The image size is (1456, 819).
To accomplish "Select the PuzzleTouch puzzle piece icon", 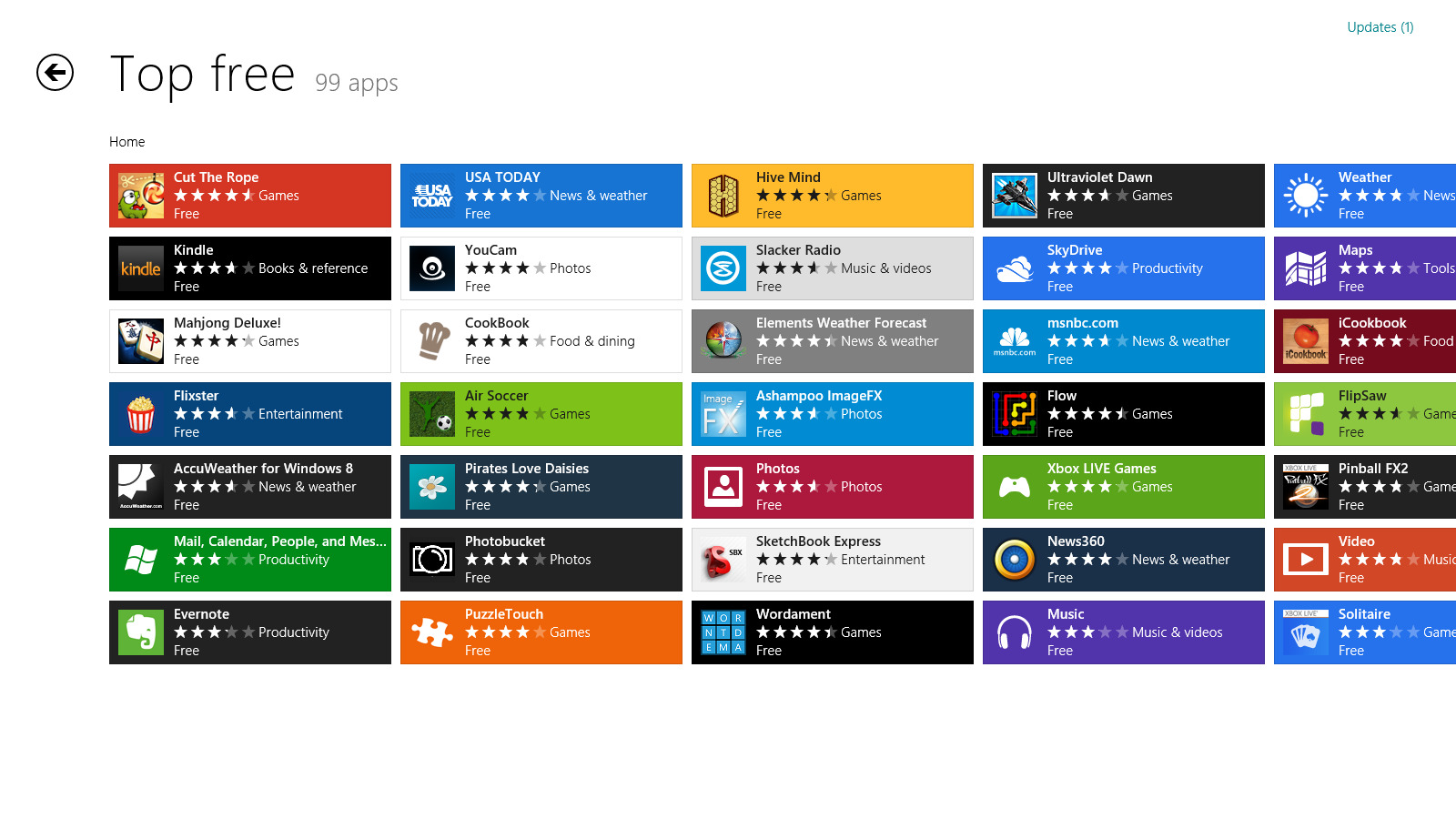I will point(432,632).
